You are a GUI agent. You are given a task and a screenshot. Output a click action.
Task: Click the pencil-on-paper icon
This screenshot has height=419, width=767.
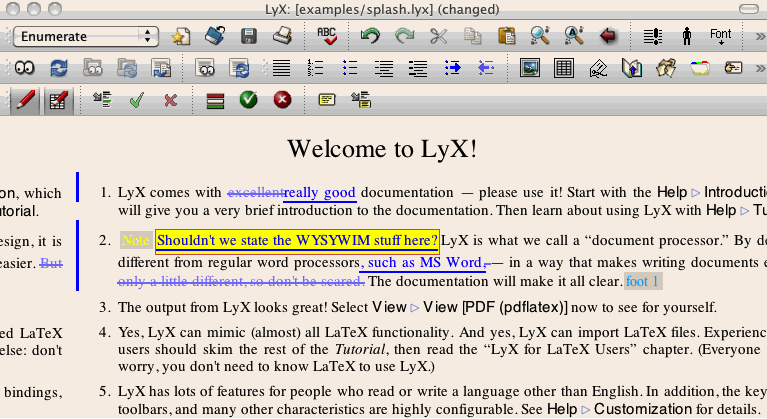pyautogui.click(x=598, y=68)
